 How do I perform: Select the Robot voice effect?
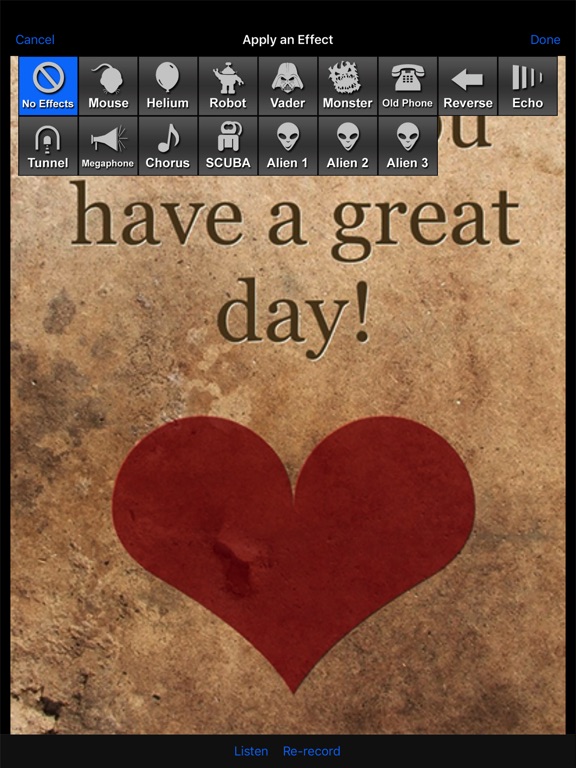click(x=228, y=86)
